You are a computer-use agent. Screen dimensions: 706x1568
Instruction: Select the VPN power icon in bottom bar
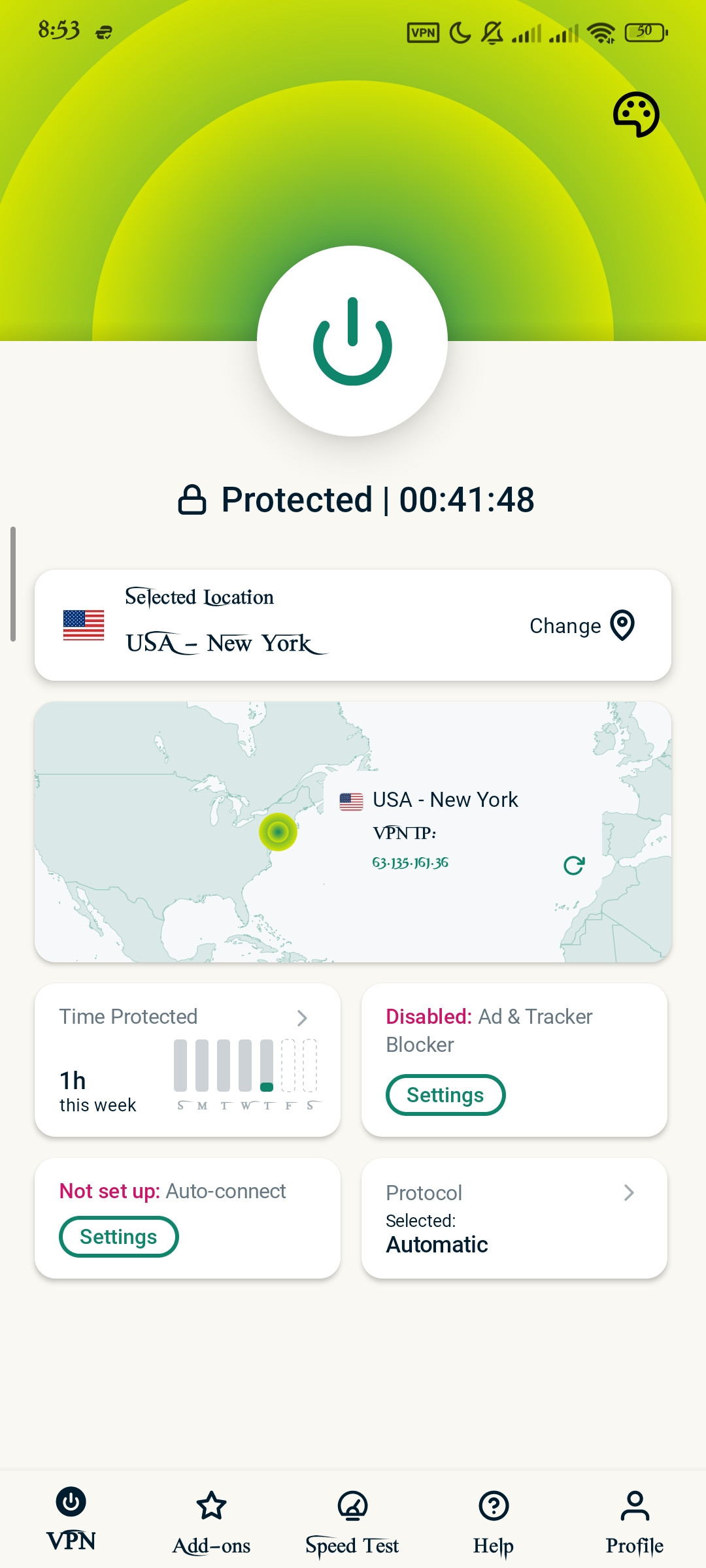(x=71, y=1501)
